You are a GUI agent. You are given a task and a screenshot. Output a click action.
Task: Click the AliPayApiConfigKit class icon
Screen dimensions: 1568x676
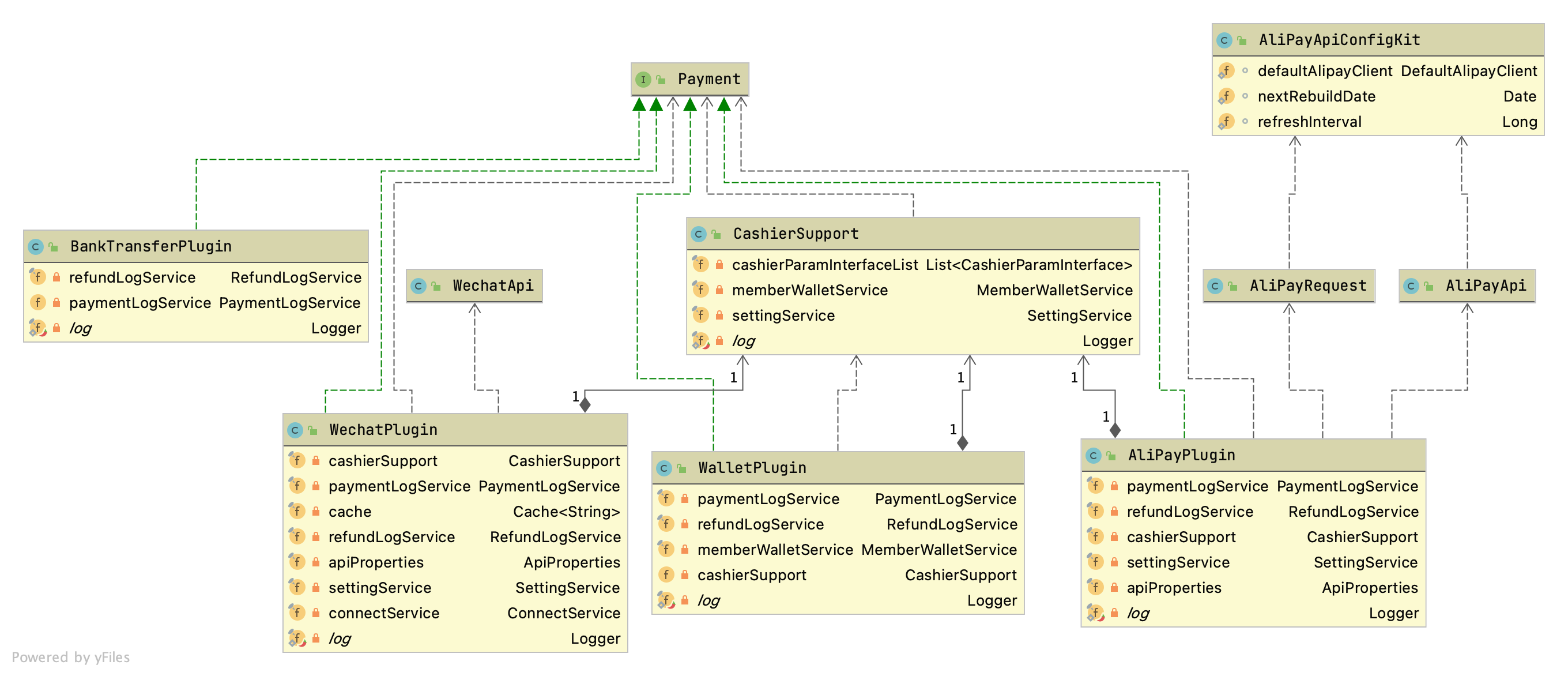pyautogui.click(x=1224, y=40)
